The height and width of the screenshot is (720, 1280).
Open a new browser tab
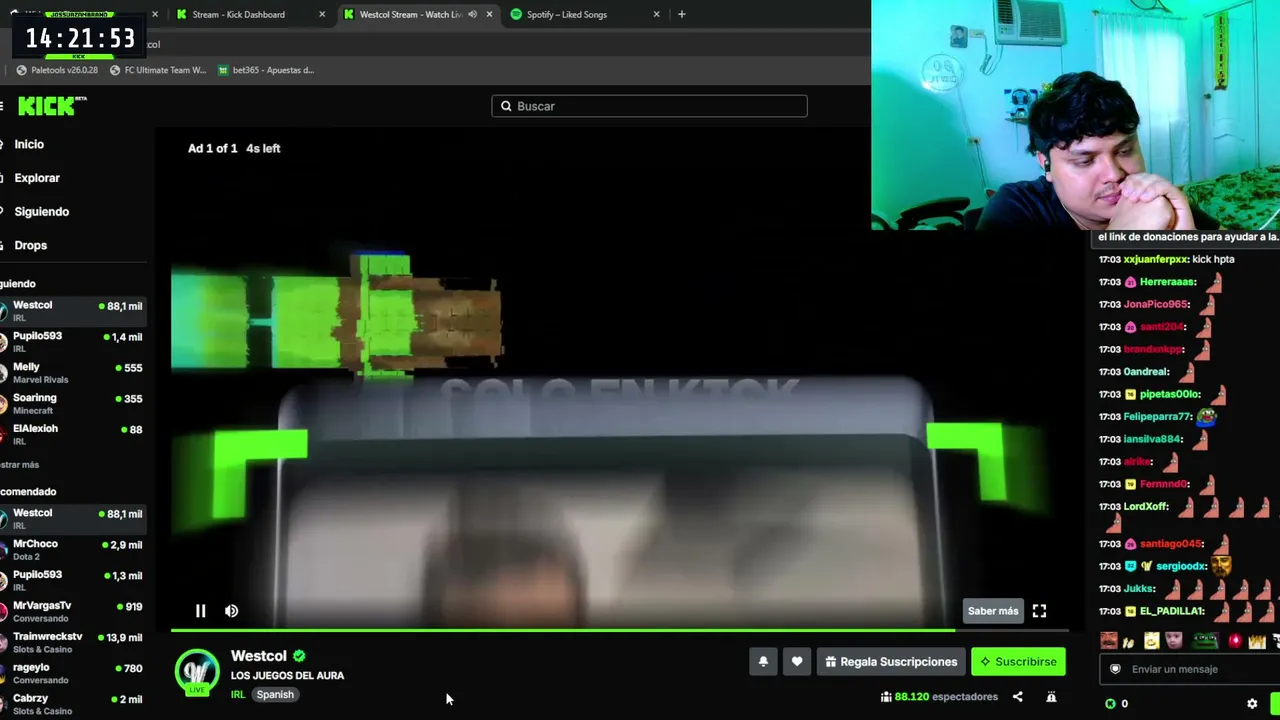click(681, 14)
